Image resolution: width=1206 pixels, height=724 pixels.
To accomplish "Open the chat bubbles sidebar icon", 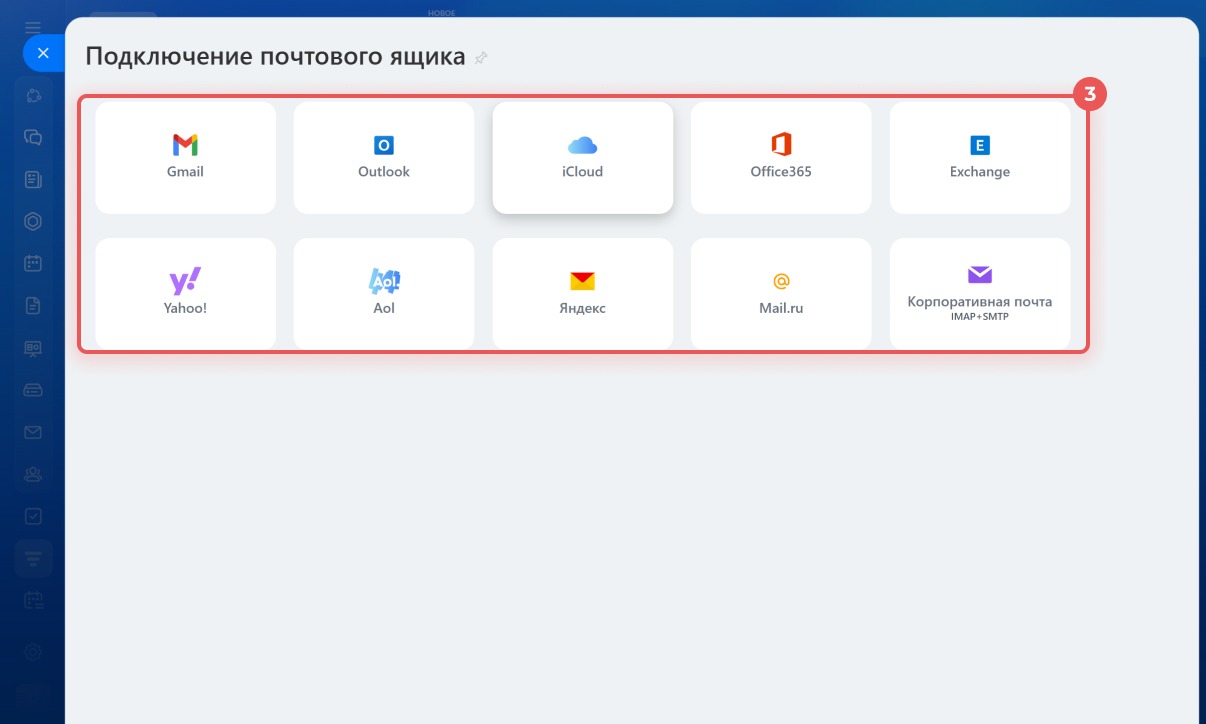I will [33, 137].
